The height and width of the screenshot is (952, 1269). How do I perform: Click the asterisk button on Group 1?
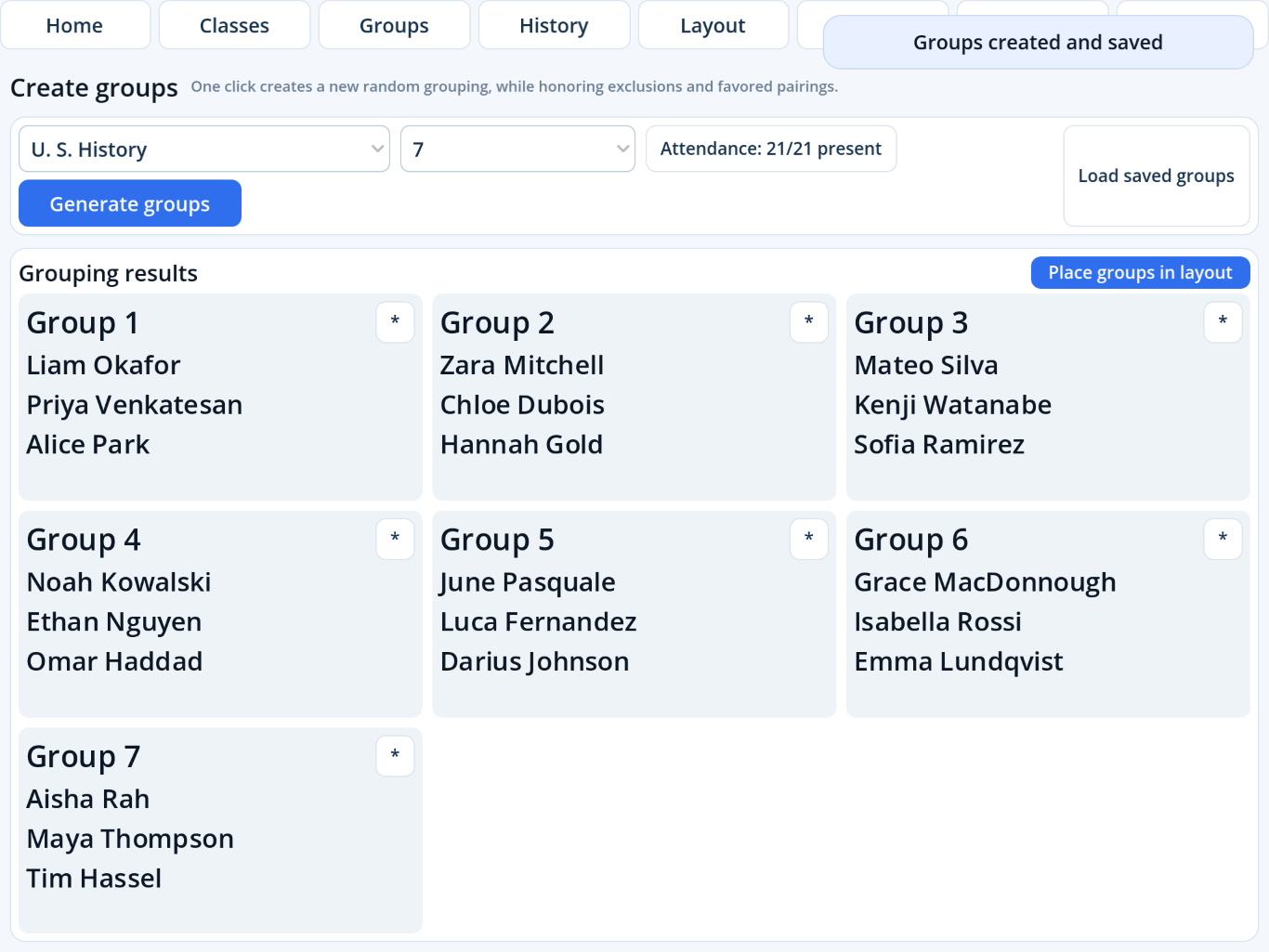coord(395,322)
